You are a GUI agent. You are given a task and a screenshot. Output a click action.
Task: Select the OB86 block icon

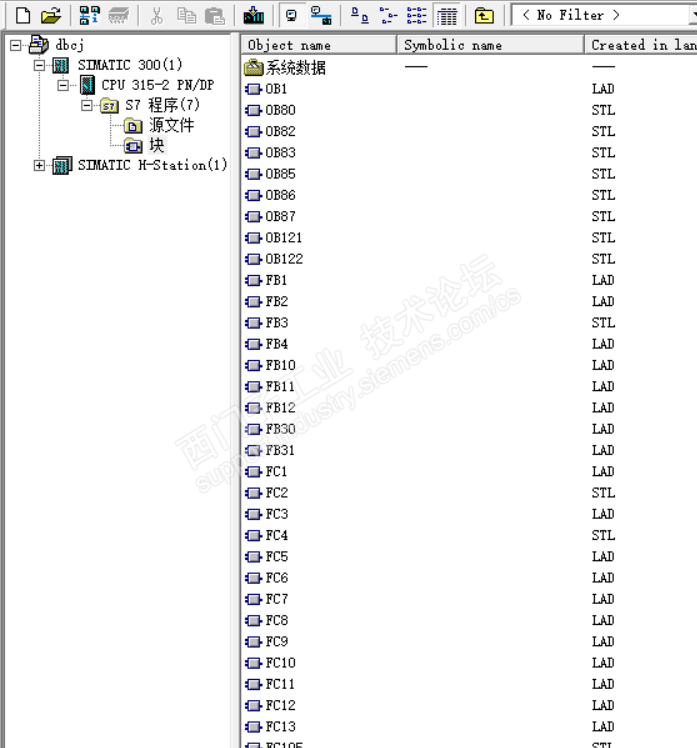point(253,196)
